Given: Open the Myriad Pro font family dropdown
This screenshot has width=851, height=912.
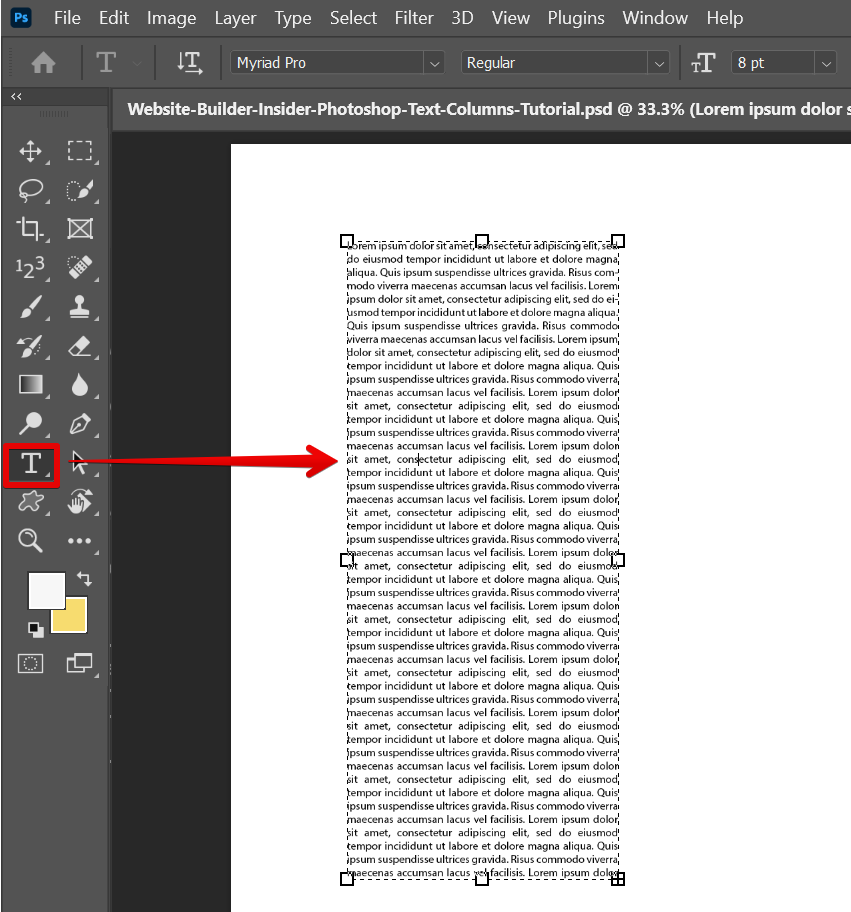Looking at the screenshot, I should 434,63.
